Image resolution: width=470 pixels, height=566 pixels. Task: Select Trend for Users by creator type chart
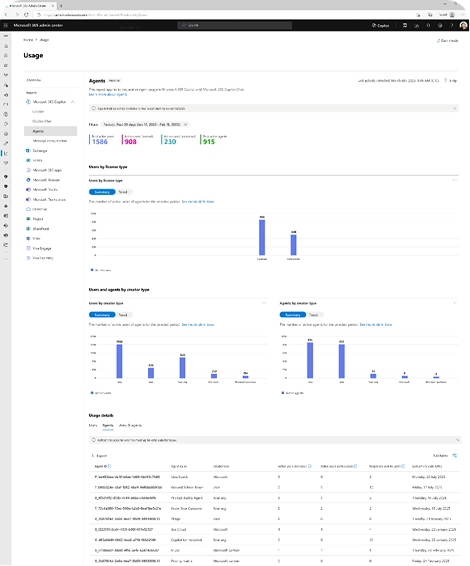(123, 315)
